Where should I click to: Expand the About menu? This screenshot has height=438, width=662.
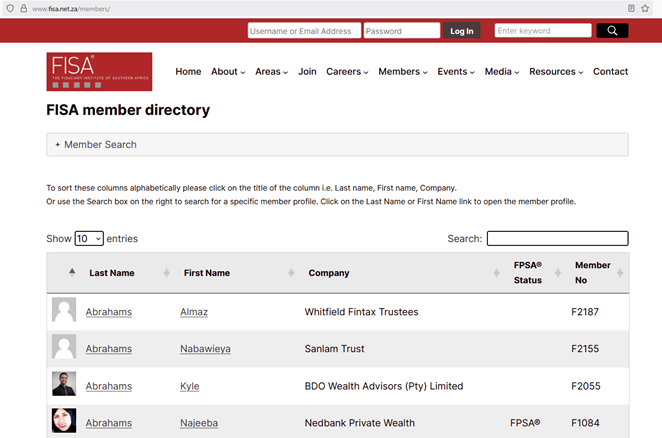(228, 72)
